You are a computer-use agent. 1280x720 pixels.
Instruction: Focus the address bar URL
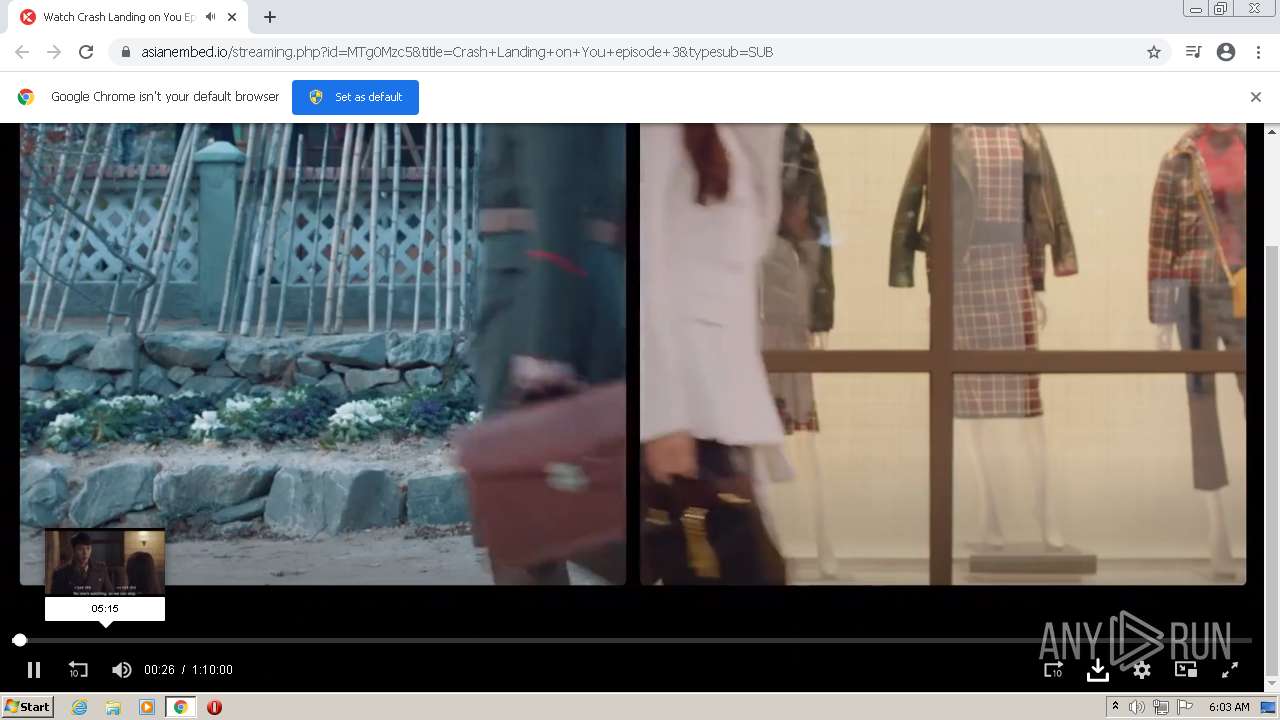point(457,52)
